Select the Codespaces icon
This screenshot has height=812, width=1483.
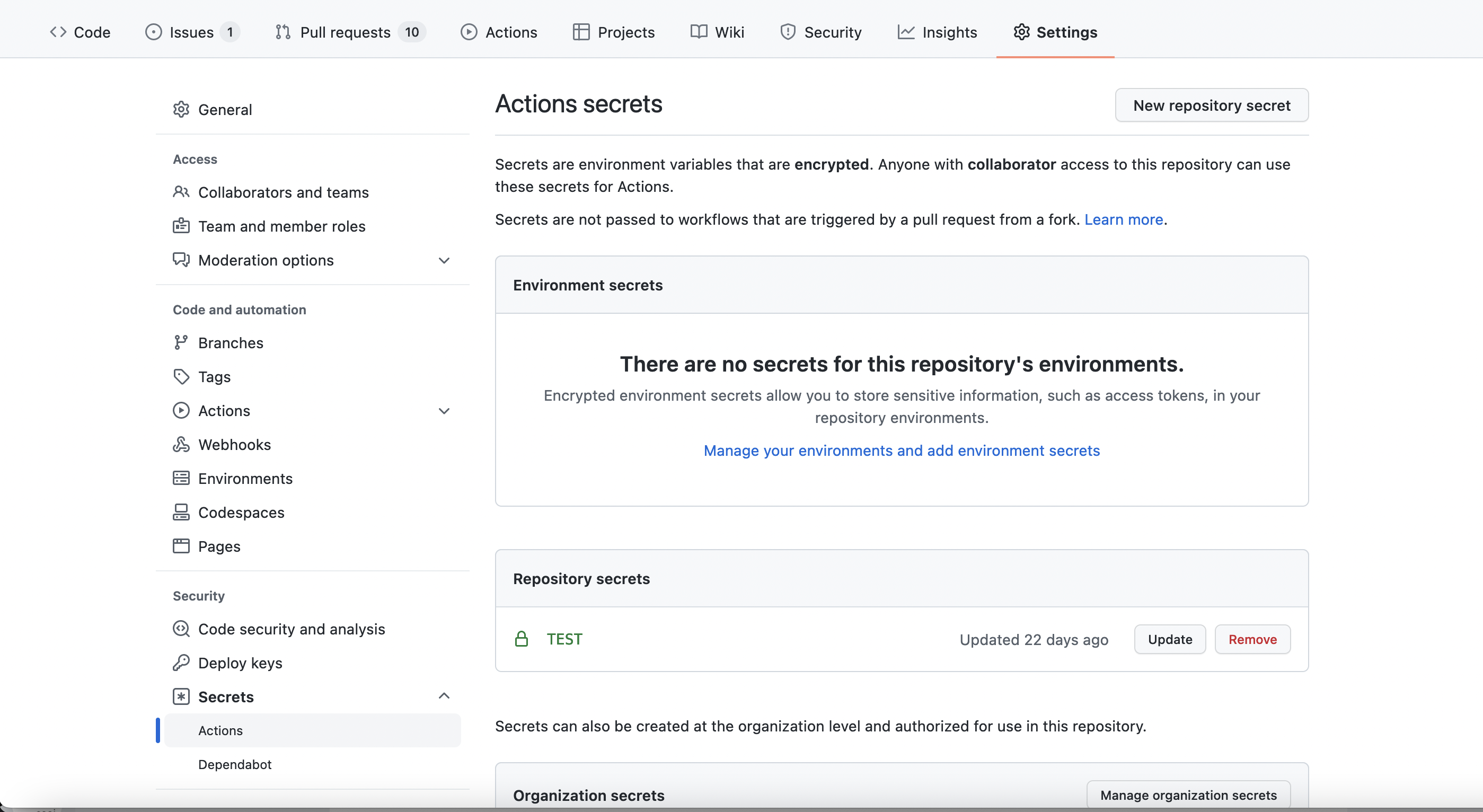[x=181, y=512]
